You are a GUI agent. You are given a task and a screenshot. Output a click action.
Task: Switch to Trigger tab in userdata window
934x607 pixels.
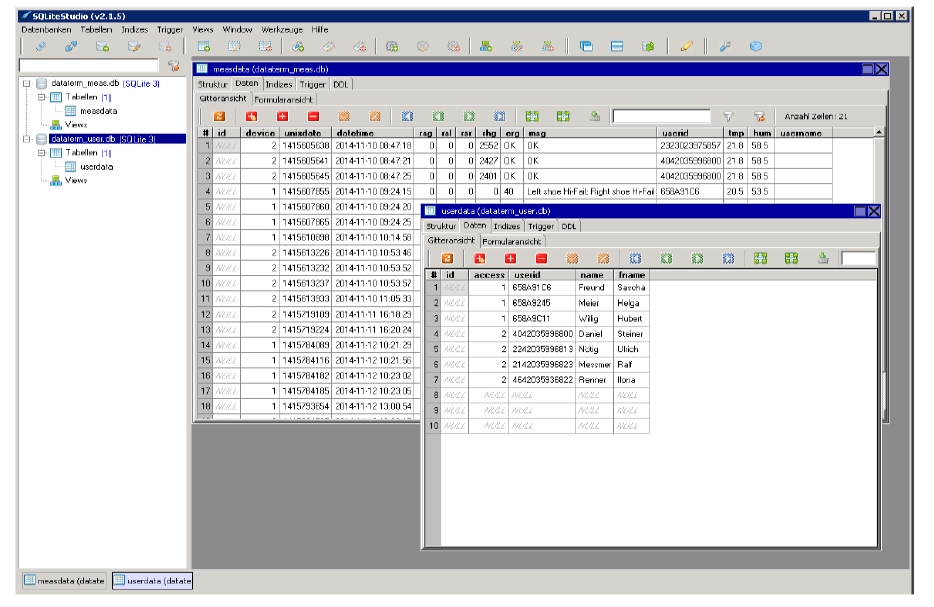coord(541,226)
